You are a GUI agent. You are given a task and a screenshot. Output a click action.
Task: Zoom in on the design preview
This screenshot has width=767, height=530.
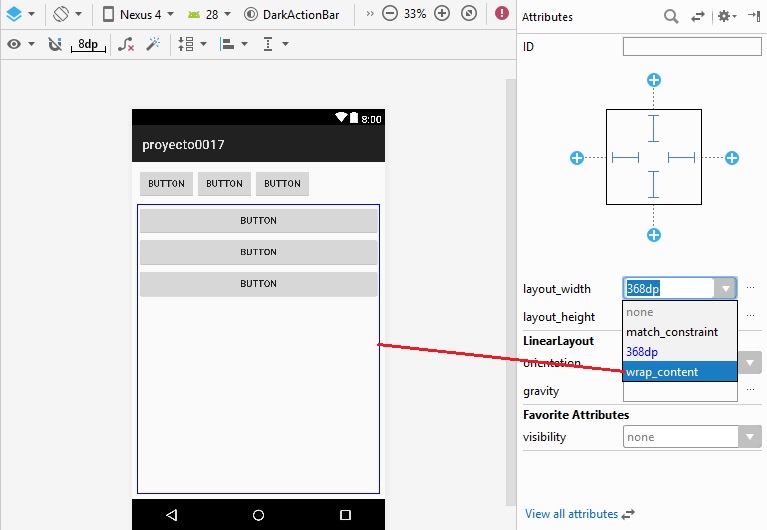[x=442, y=15]
